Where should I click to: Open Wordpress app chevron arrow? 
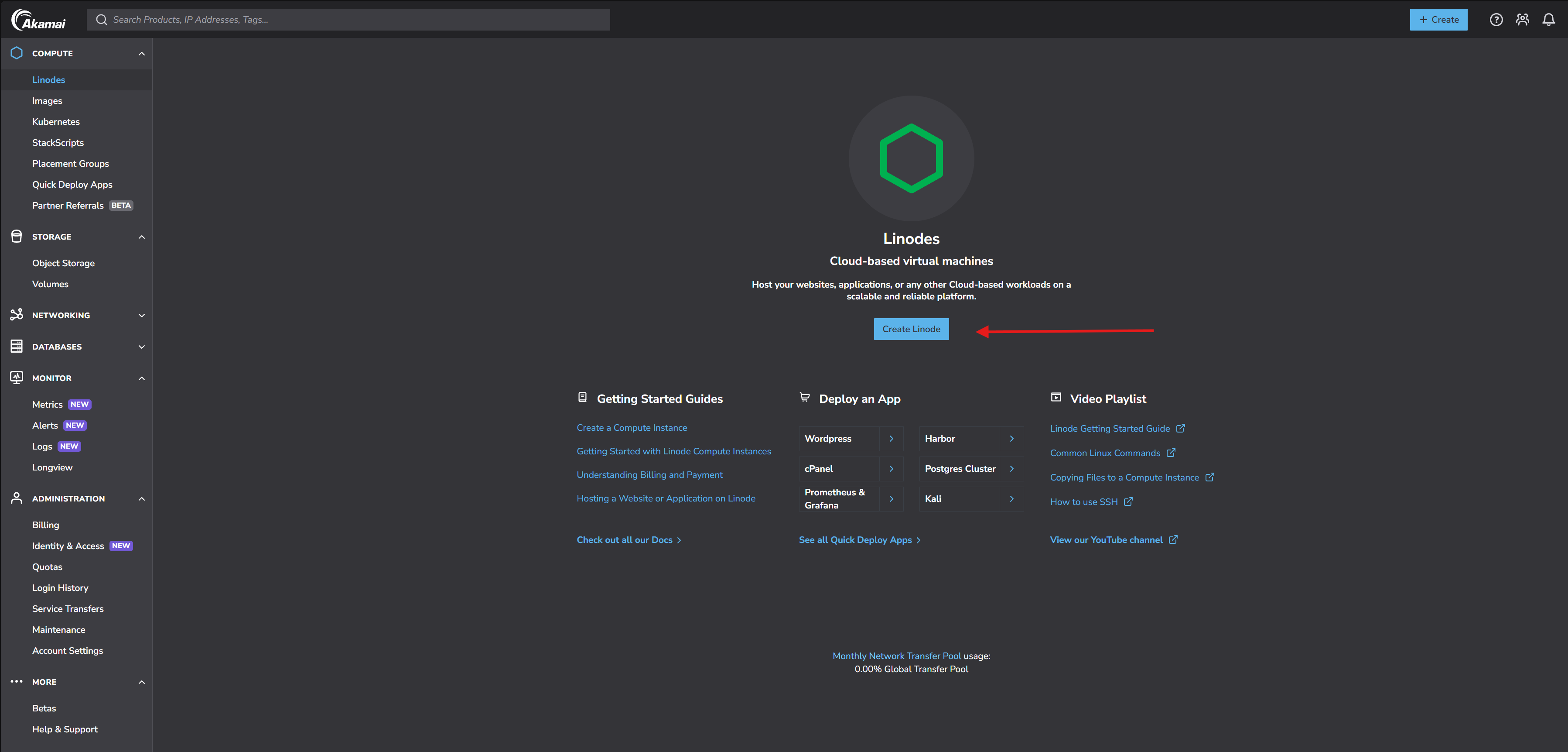pos(891,439)
